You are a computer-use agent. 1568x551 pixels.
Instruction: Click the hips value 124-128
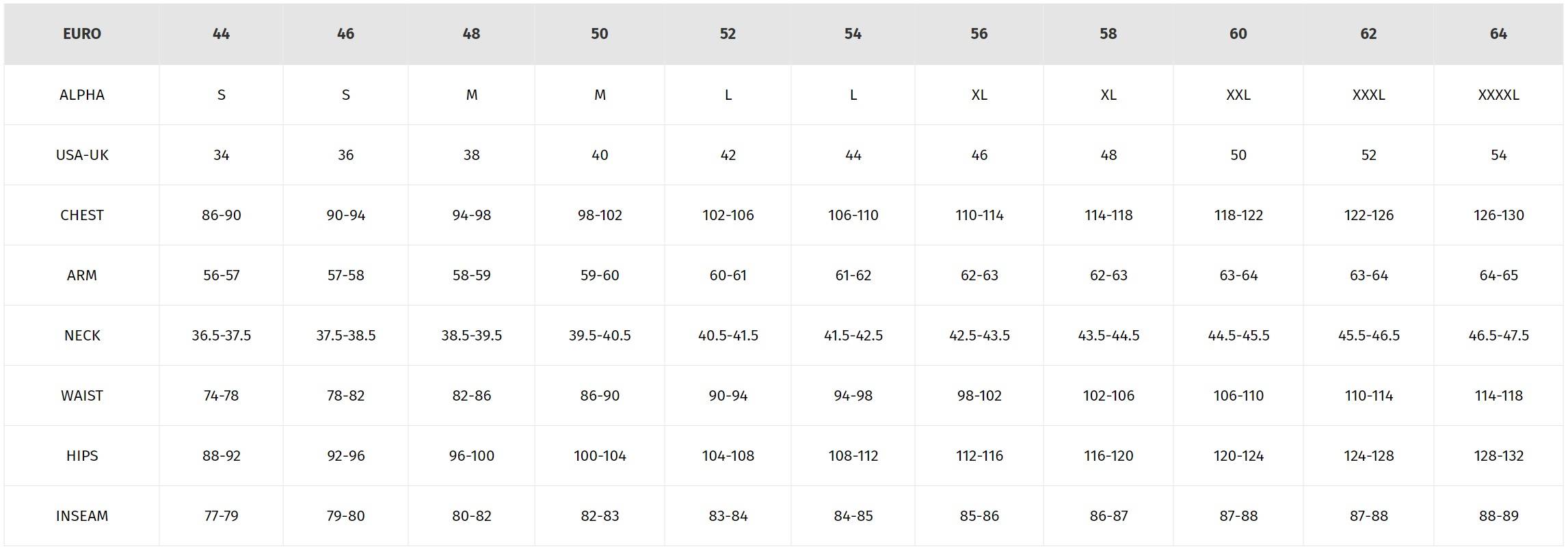click(1368, 456)
